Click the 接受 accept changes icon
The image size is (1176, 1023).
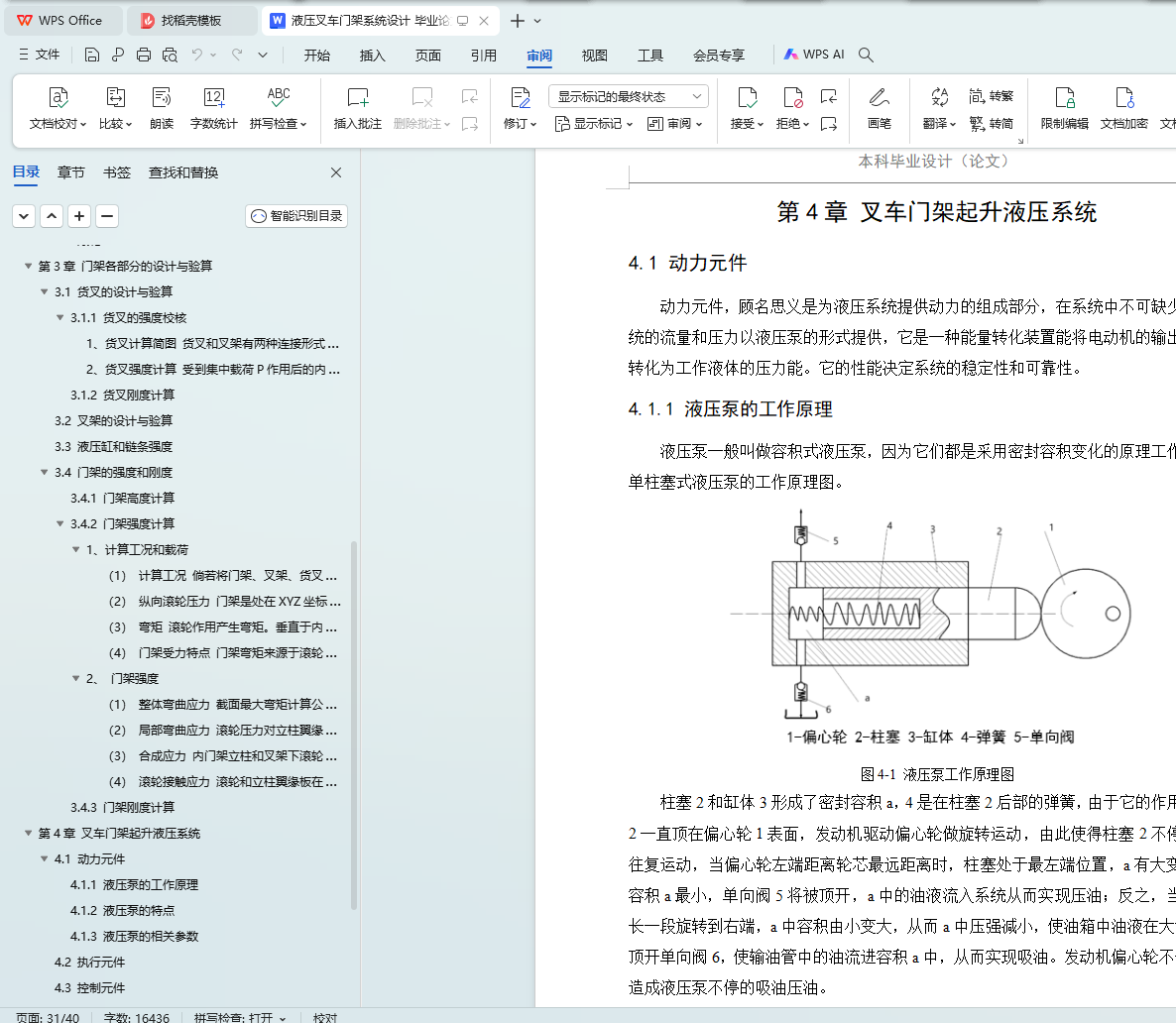tap(747, 97)
